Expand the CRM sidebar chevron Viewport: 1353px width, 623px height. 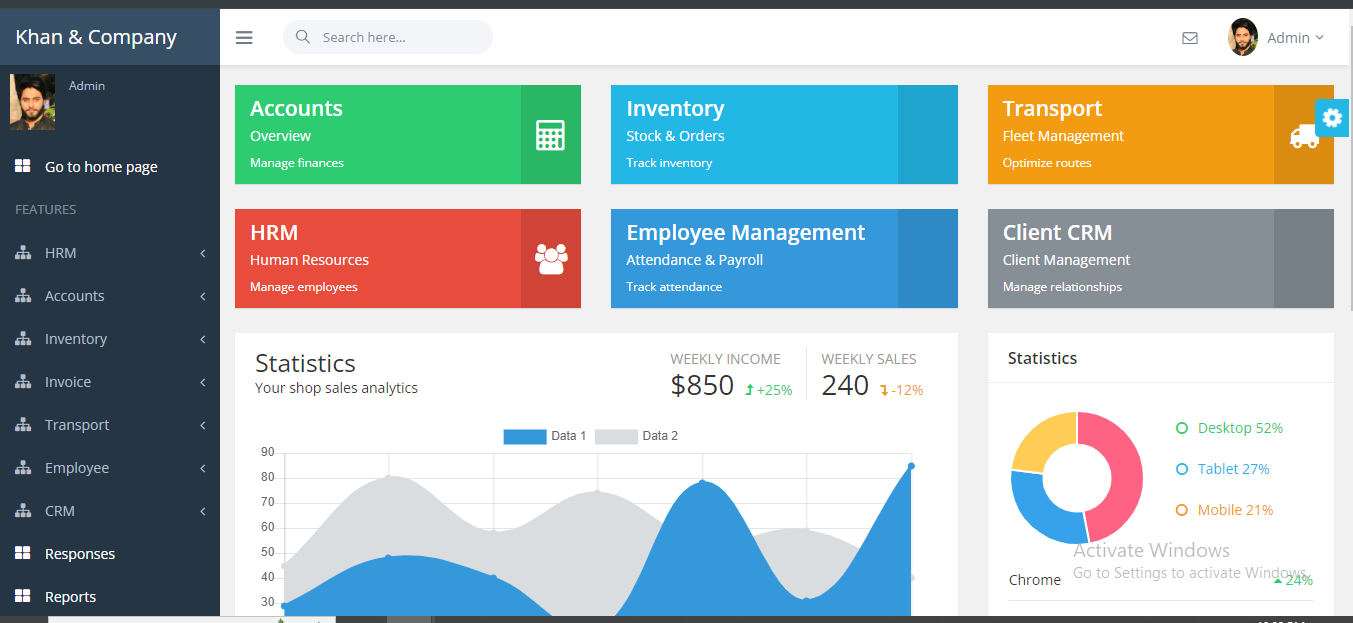pos(202,511)
